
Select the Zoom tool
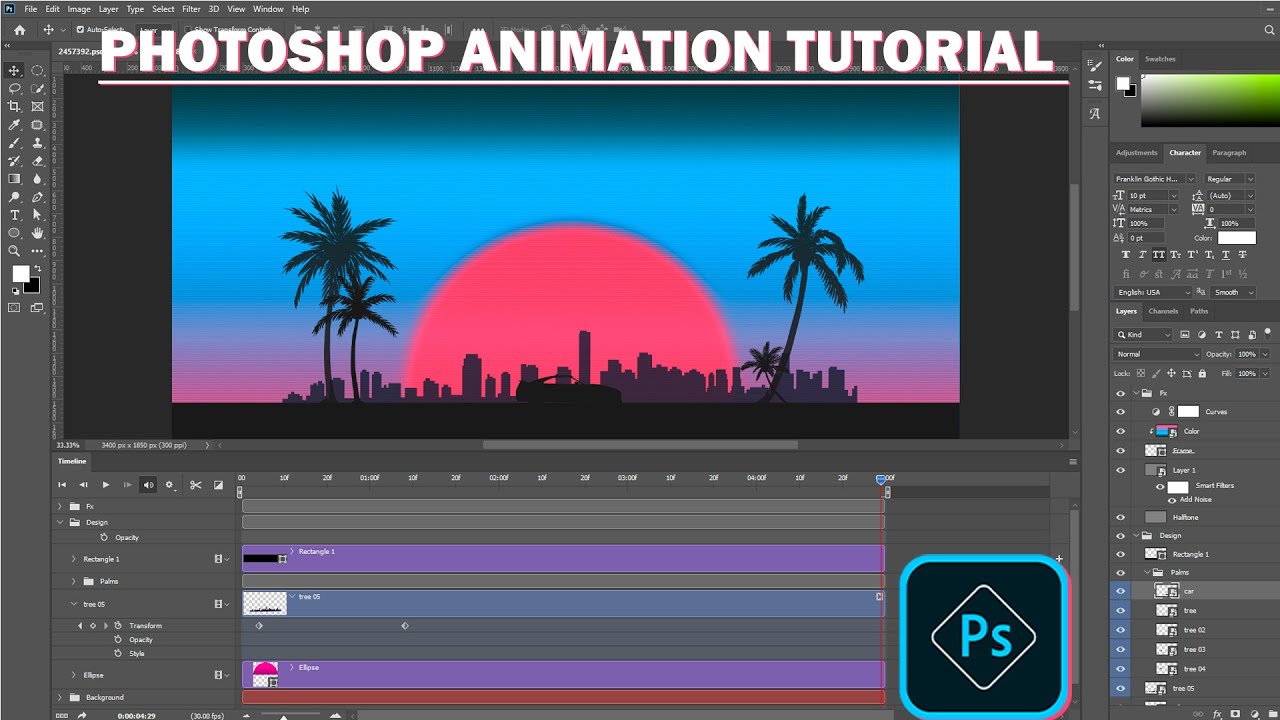(14, 251)
